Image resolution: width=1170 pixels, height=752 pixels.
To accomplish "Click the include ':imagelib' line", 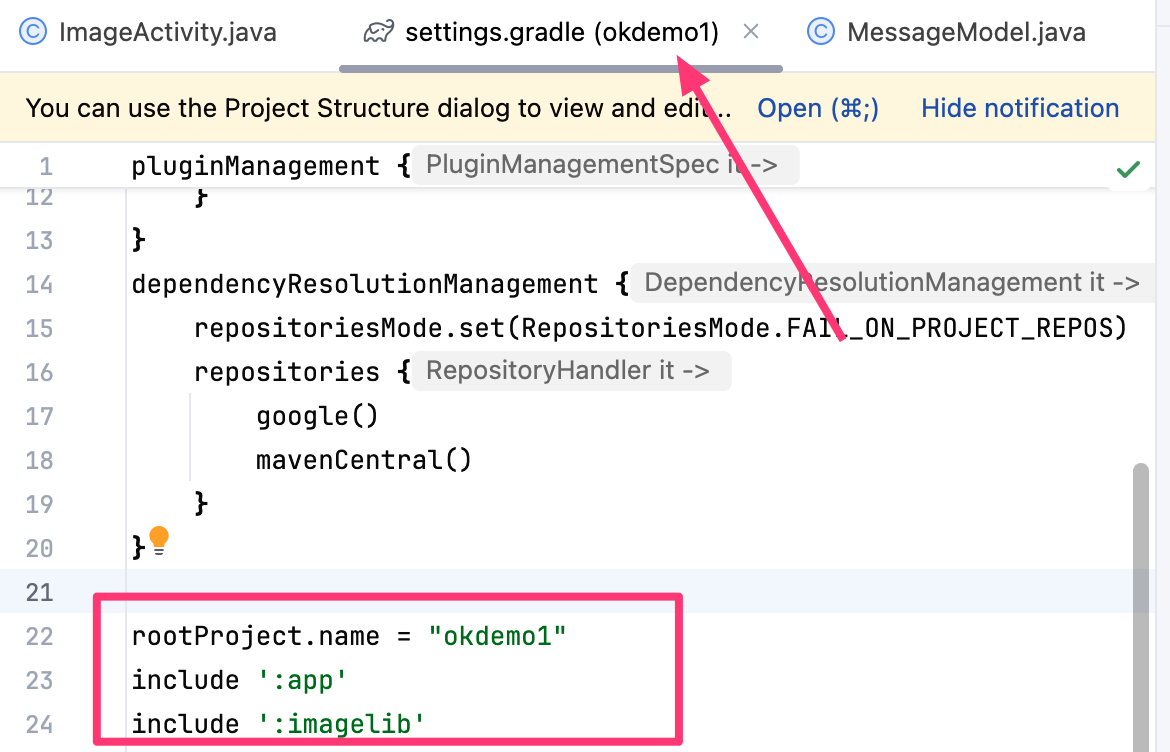I will 270,724.
